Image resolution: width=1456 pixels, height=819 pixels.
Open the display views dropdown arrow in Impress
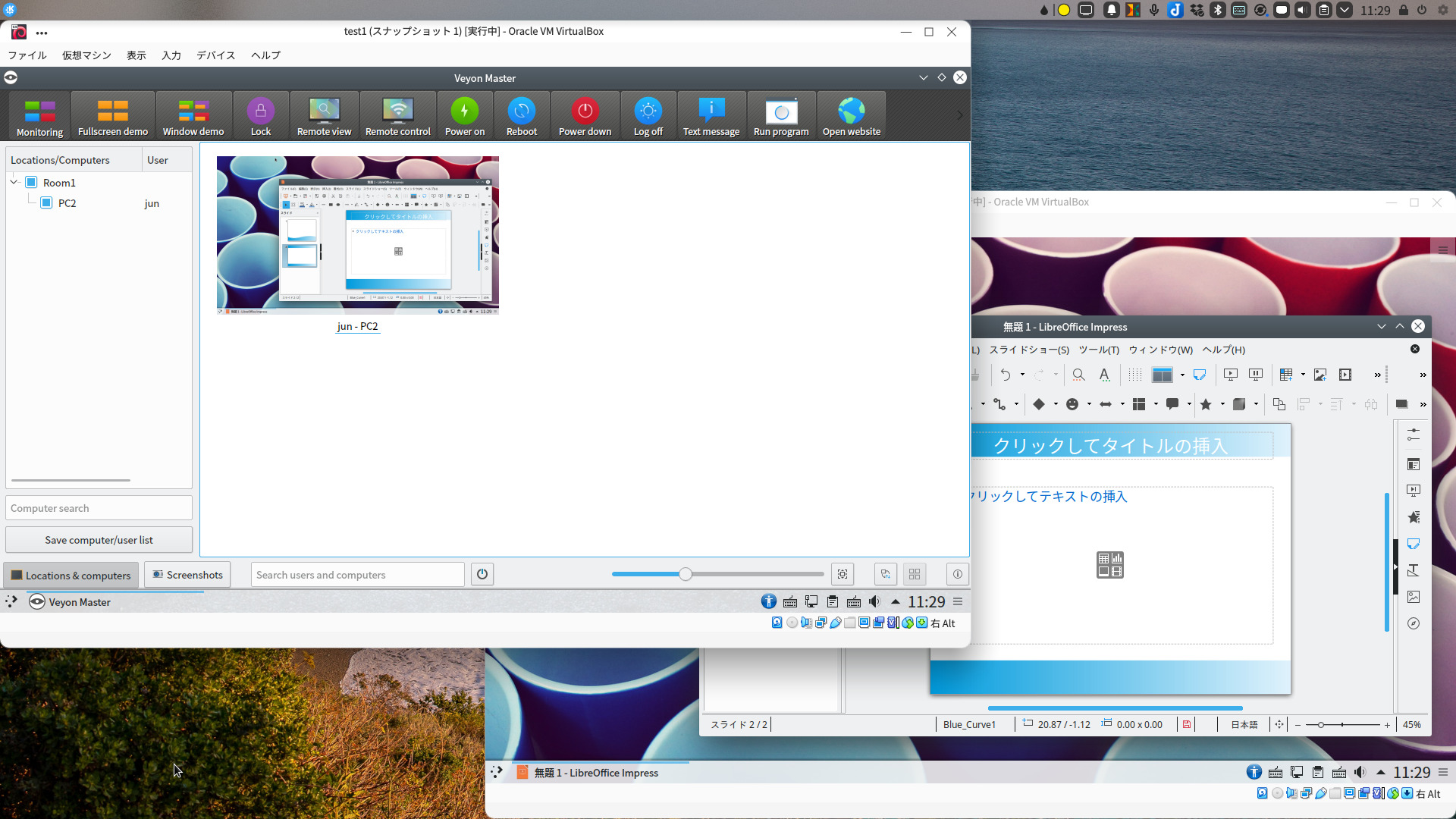(1182, 375)
